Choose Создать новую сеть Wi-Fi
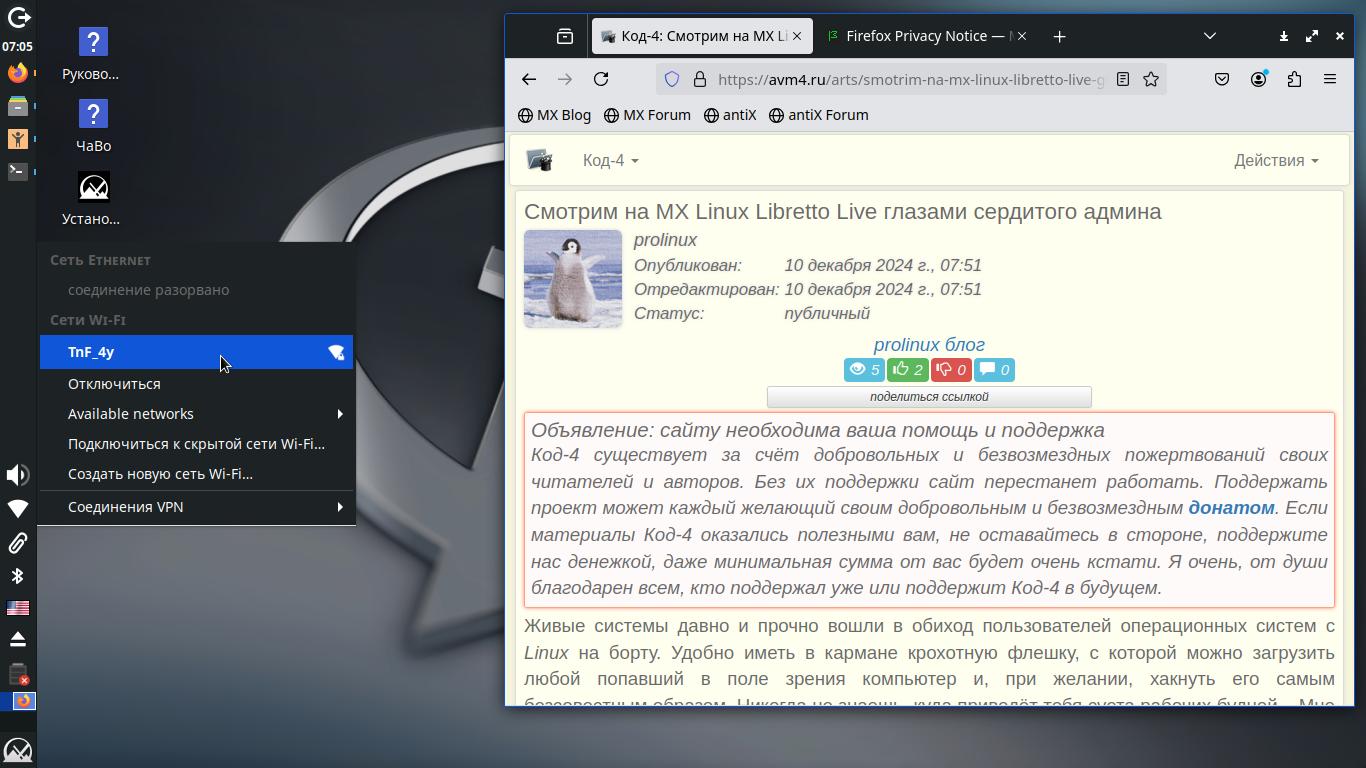Screen dimensions: 1366x768 [196, 474]
